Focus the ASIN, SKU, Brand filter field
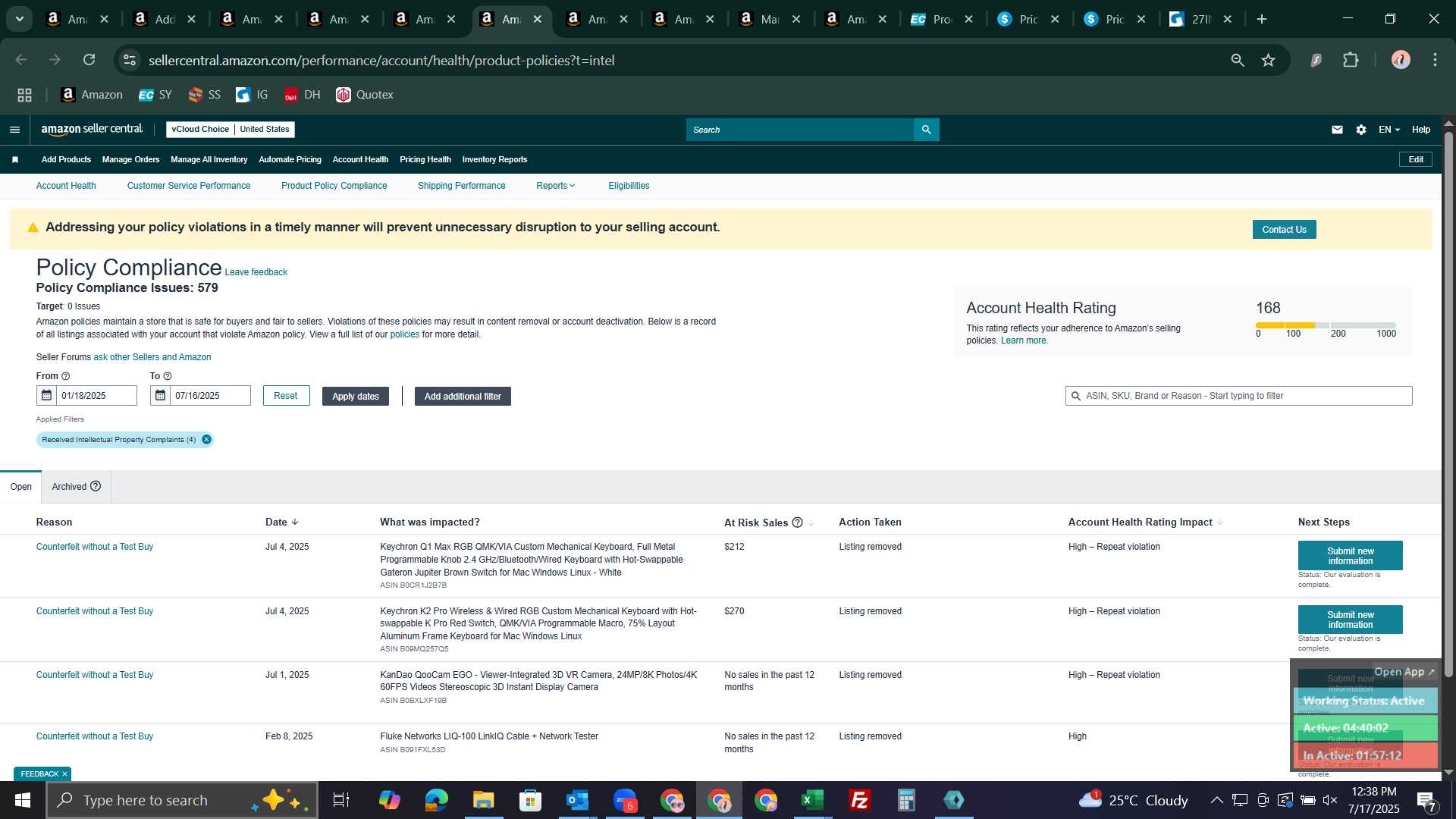This screenshot has width=1456, height=819. coord(1239,396)
